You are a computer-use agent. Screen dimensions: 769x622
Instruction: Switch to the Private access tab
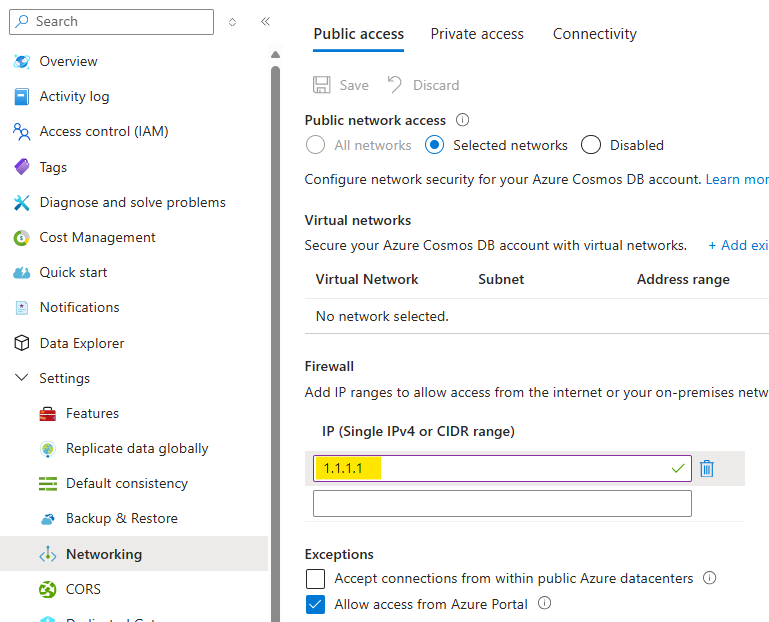[477, 34]
